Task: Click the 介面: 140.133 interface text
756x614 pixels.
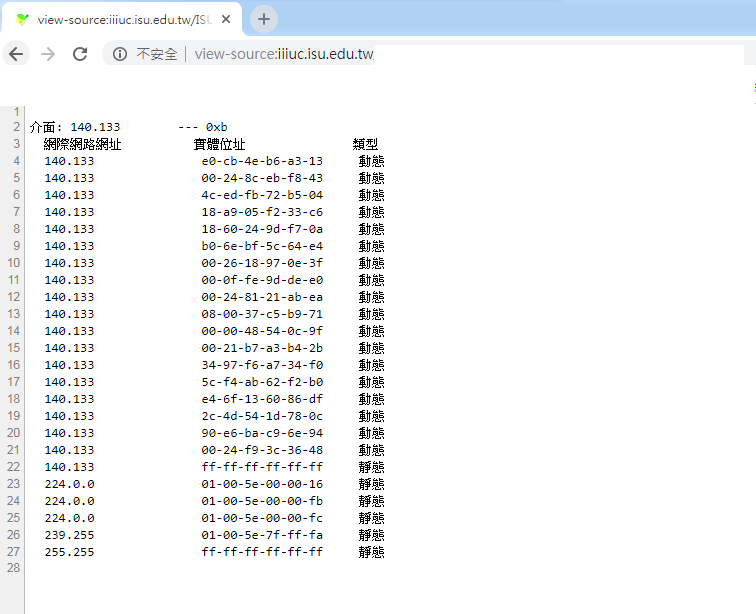Action: pyautogui.click(x=75, y=127)
